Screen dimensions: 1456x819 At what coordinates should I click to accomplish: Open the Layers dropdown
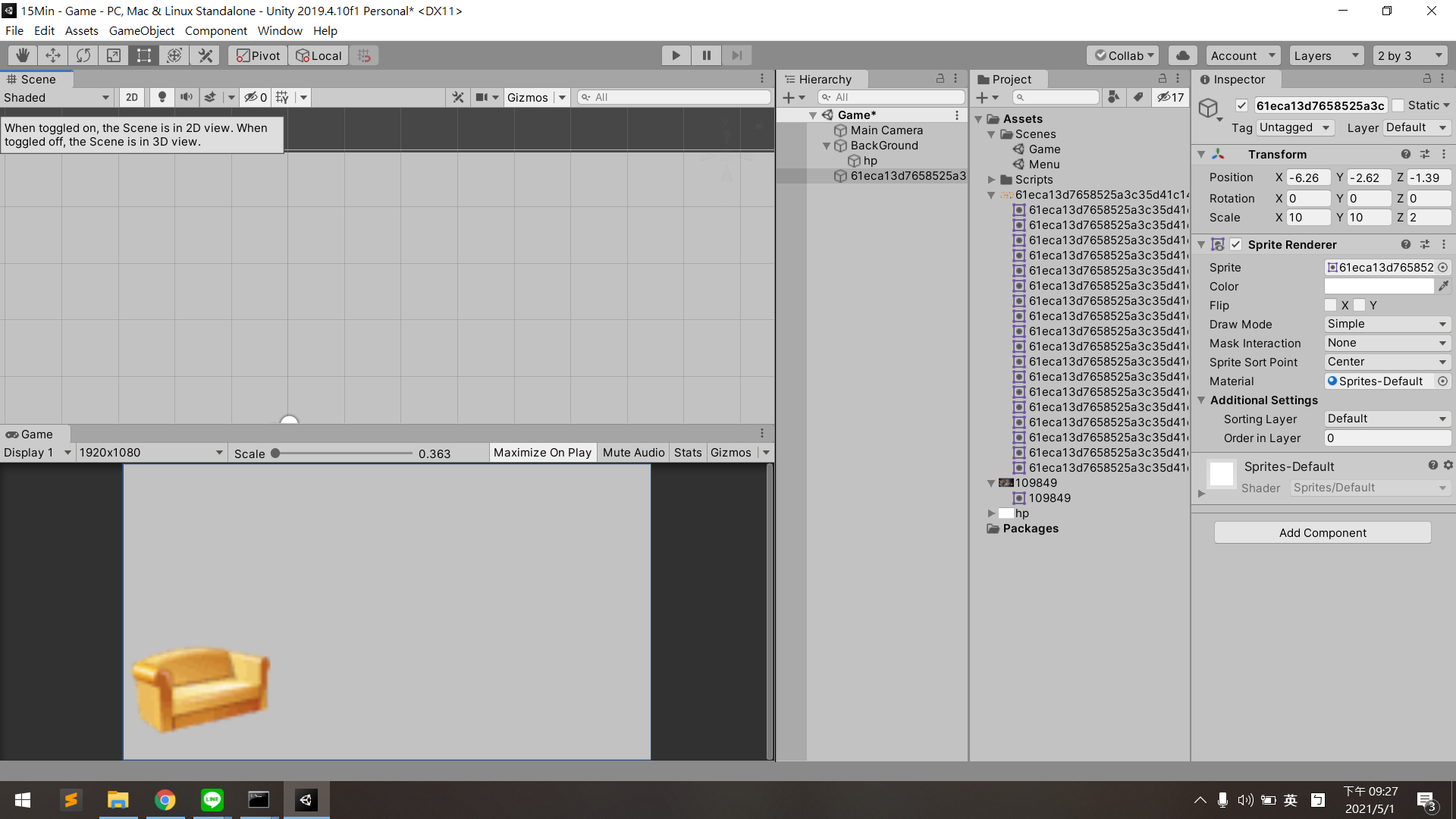1325,55
